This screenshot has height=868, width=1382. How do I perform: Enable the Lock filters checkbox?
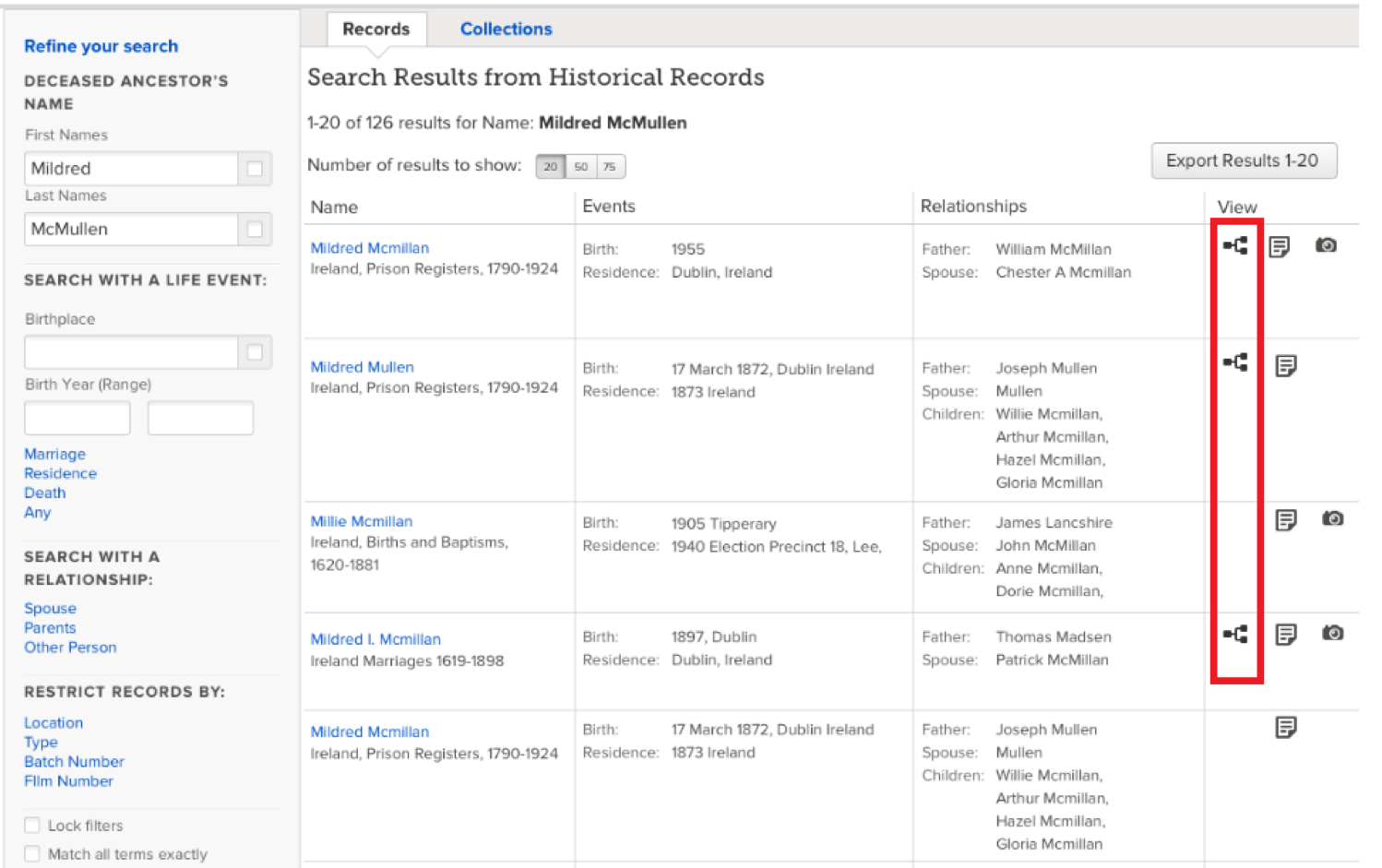32,825
